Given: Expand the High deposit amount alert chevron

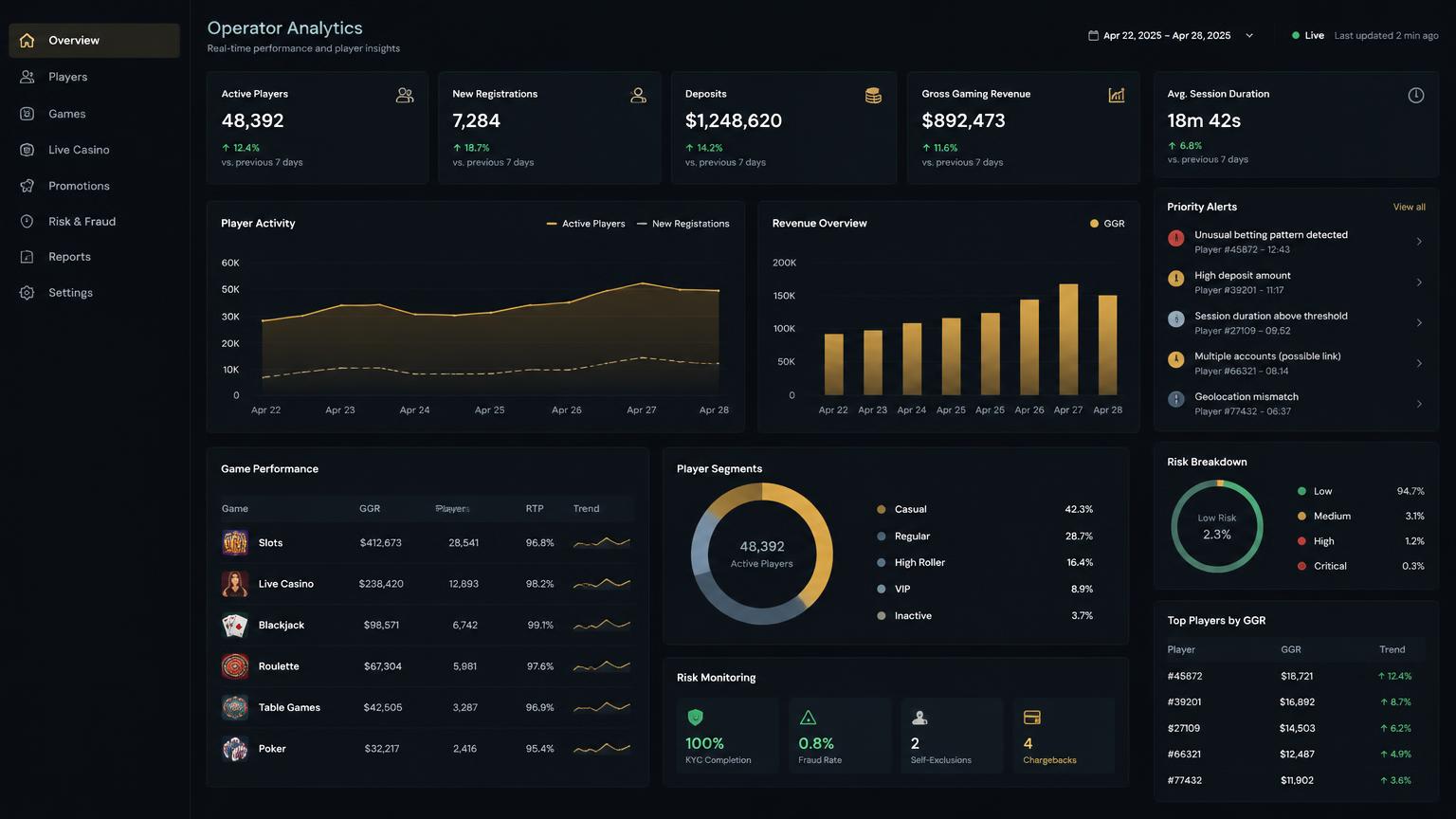Looking at the screenshot, I should click(1419, 282).
